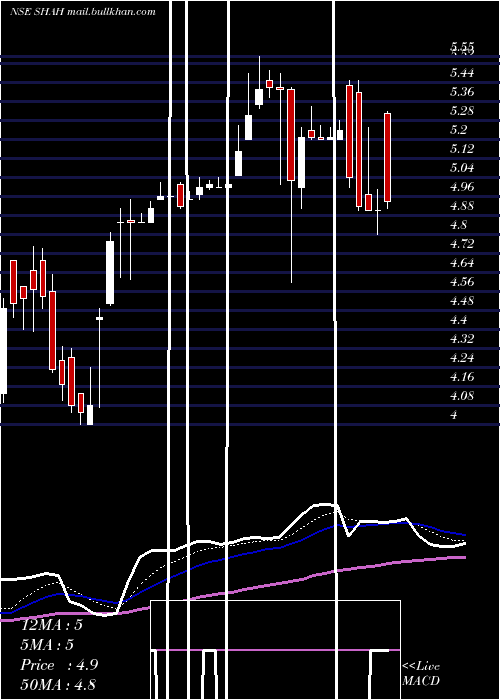This screenshot has width=500, height=700.
Task: Click the 5.12 price axis label
Action: (x=462, y=149)
